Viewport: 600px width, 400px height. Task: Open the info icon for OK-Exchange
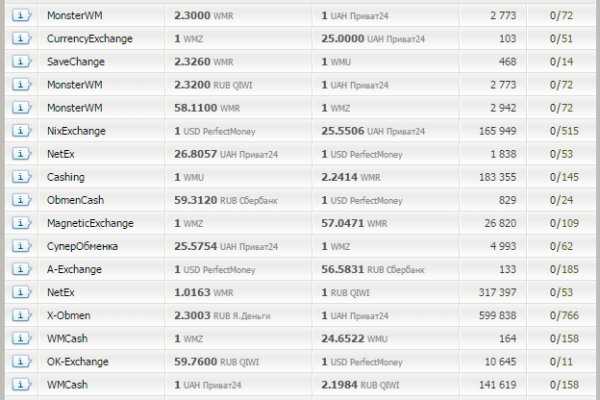coord(22,361)
